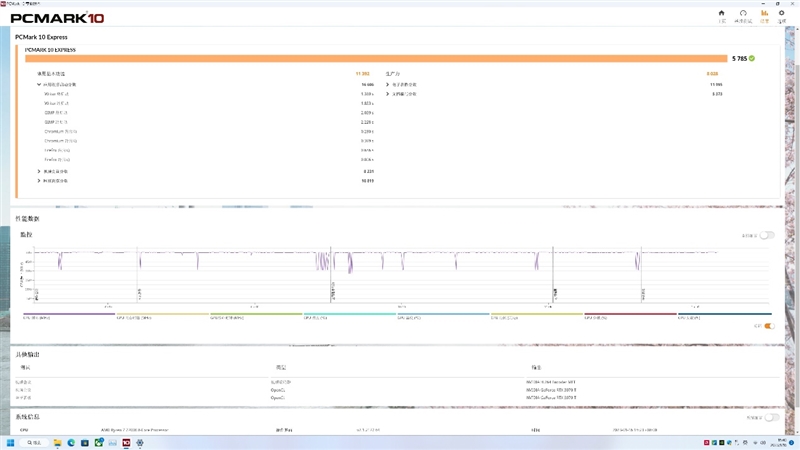Click the taskbar search box

(x=35, y=442)
